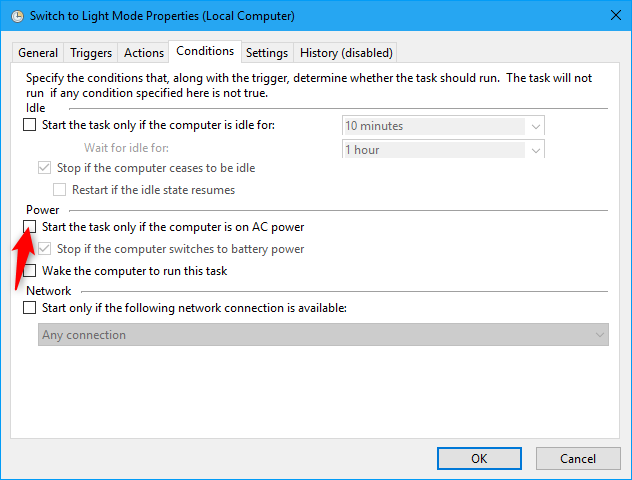Select the Conditions tab
Image resolution: width=632 pixels, height=480 pixels.
point(205,51)
